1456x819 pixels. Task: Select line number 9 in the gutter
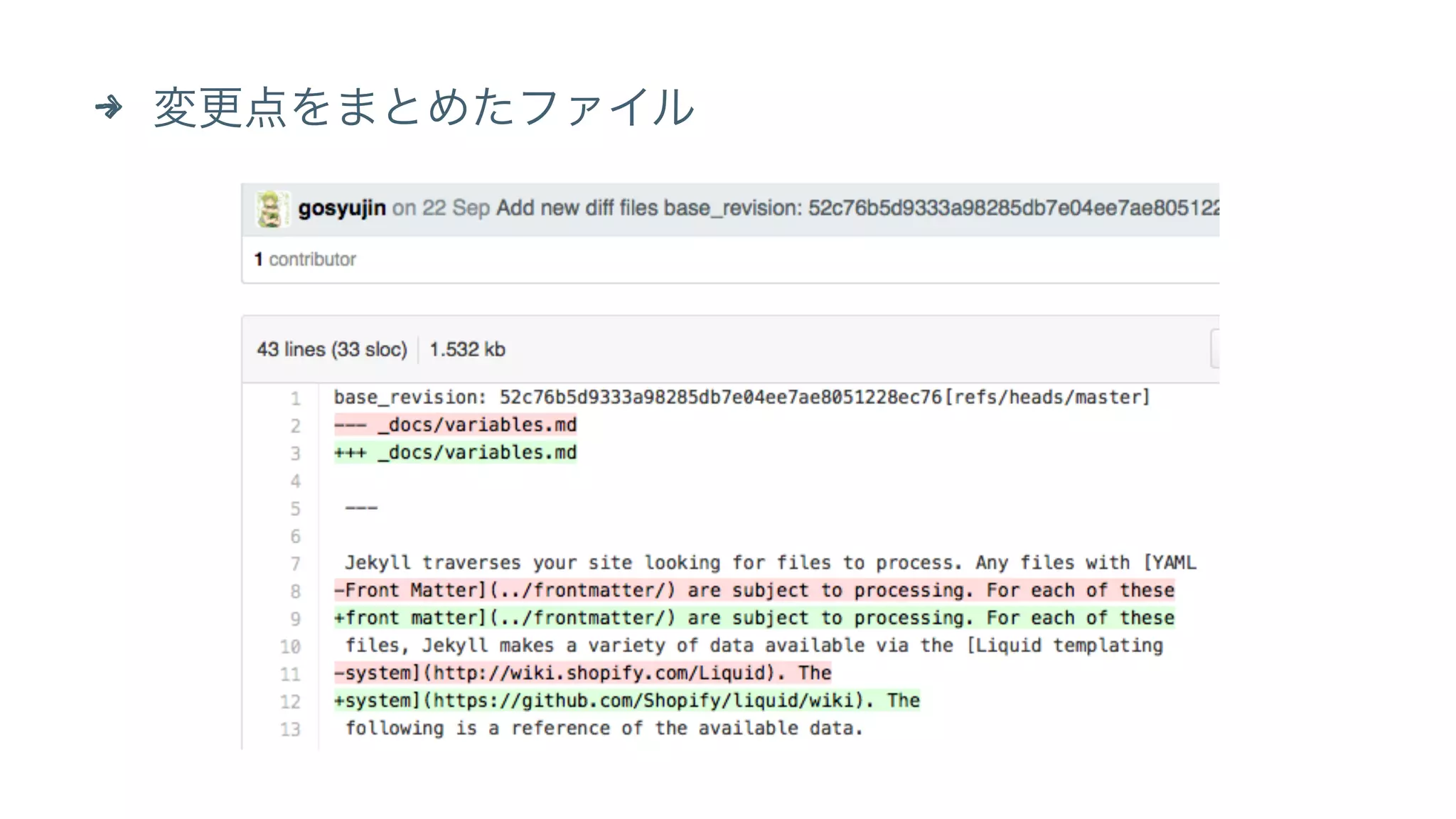(x=295, y=619)
